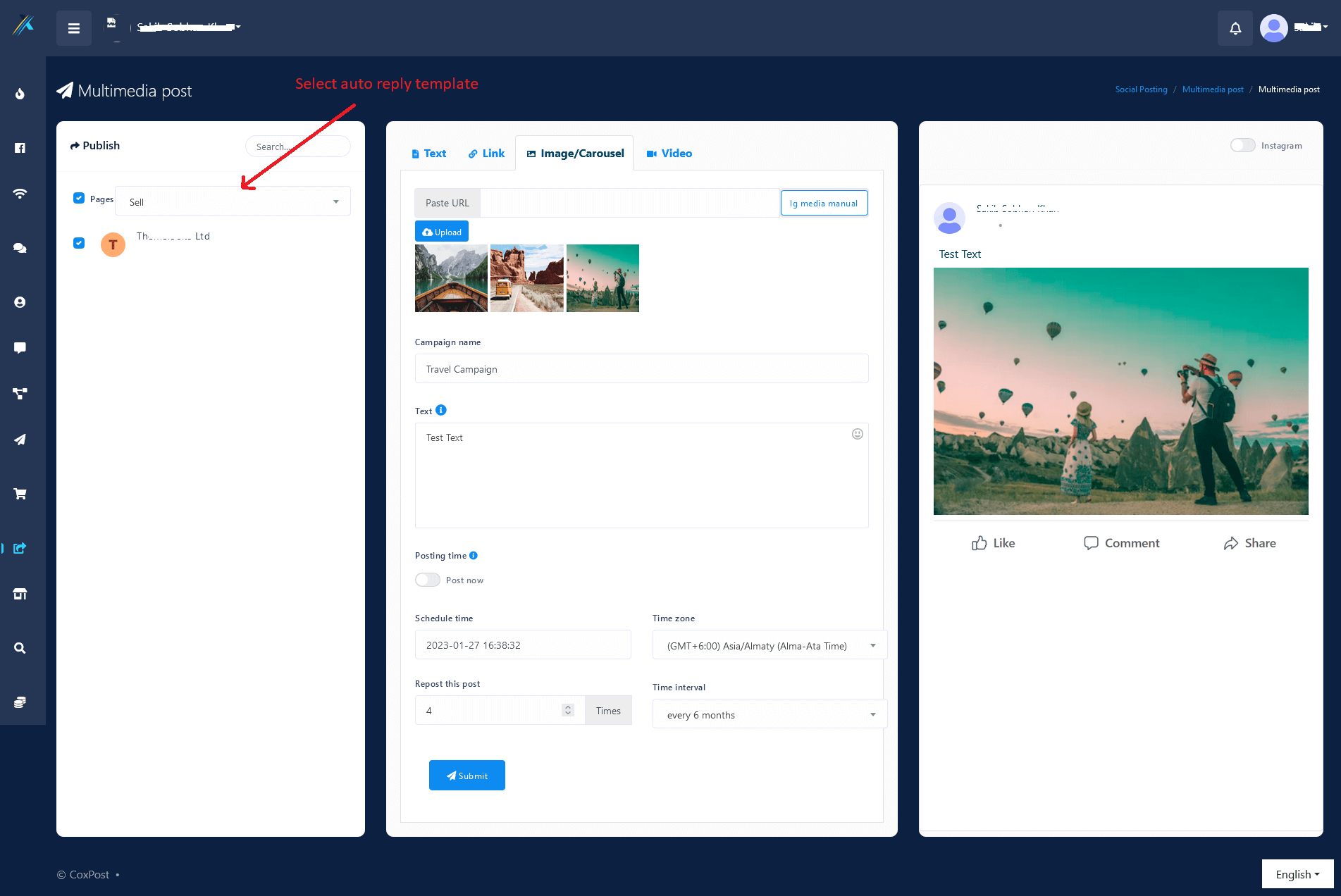The image size is (1341, 896).
Task: Open the shopping cart sidebar icon
Action: [x=20, y=494]
